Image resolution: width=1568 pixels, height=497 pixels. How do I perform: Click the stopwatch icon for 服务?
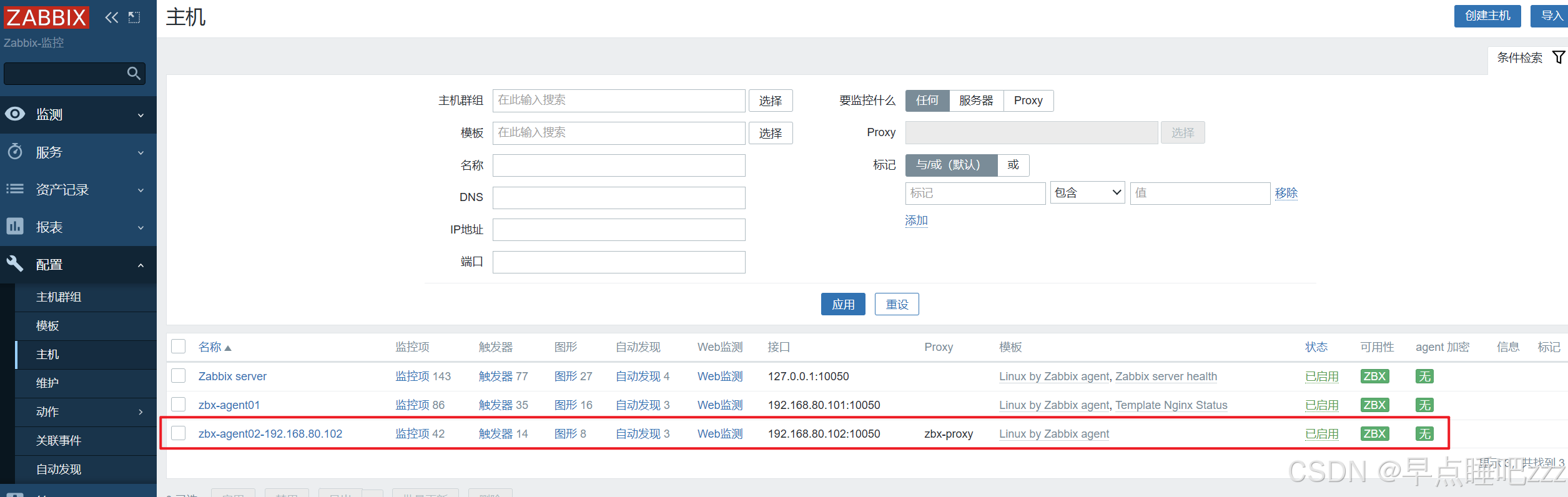[x=15, y=151]
